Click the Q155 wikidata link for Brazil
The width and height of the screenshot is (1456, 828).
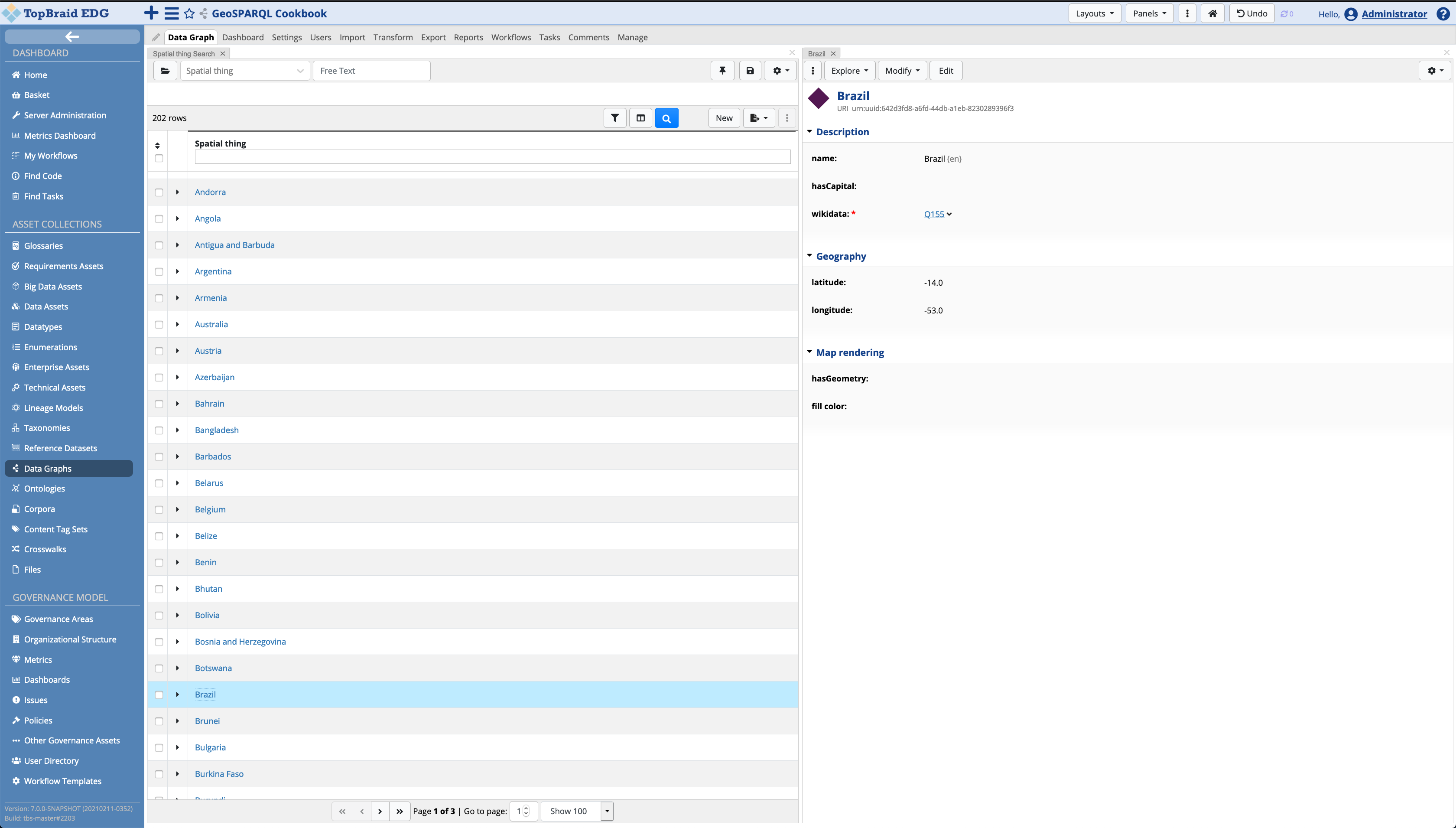(934, 213)
